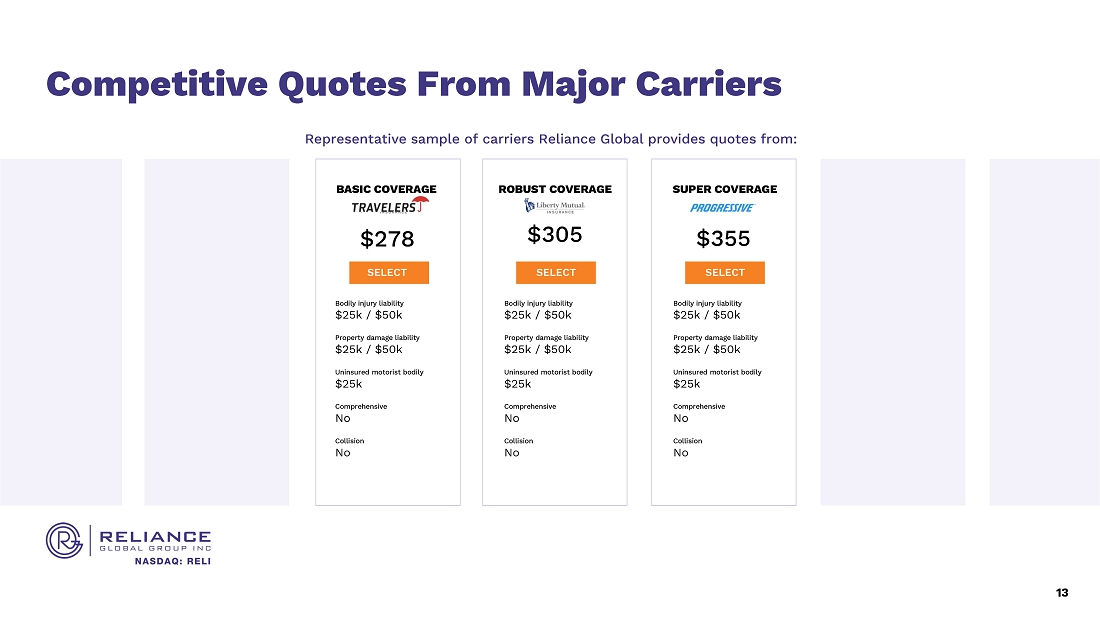Click the Progressive logo
1100x619 pixels.
coord(723,208)
